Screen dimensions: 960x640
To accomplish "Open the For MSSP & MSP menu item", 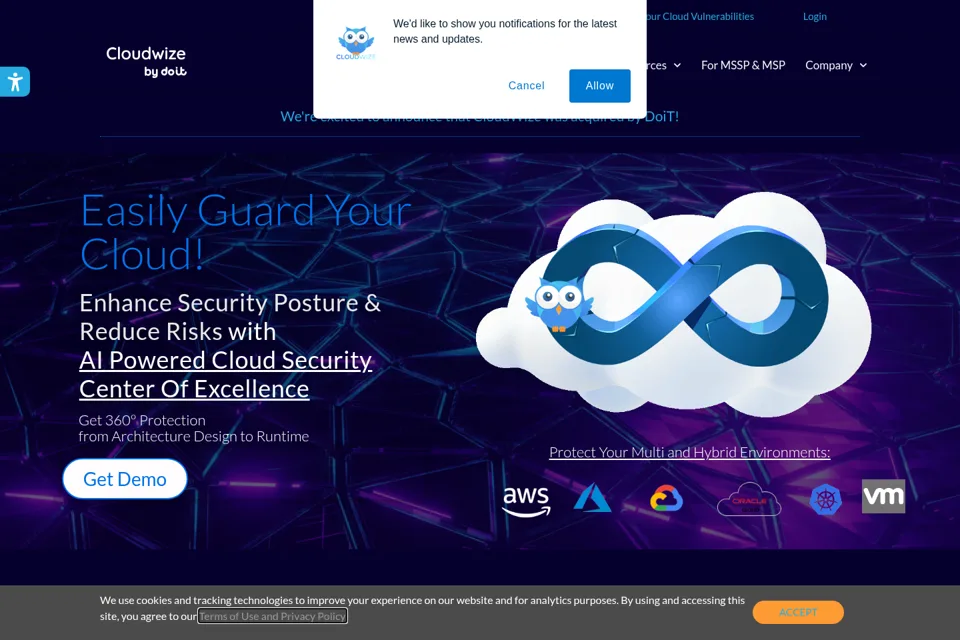I will click(x=743, y=65).
